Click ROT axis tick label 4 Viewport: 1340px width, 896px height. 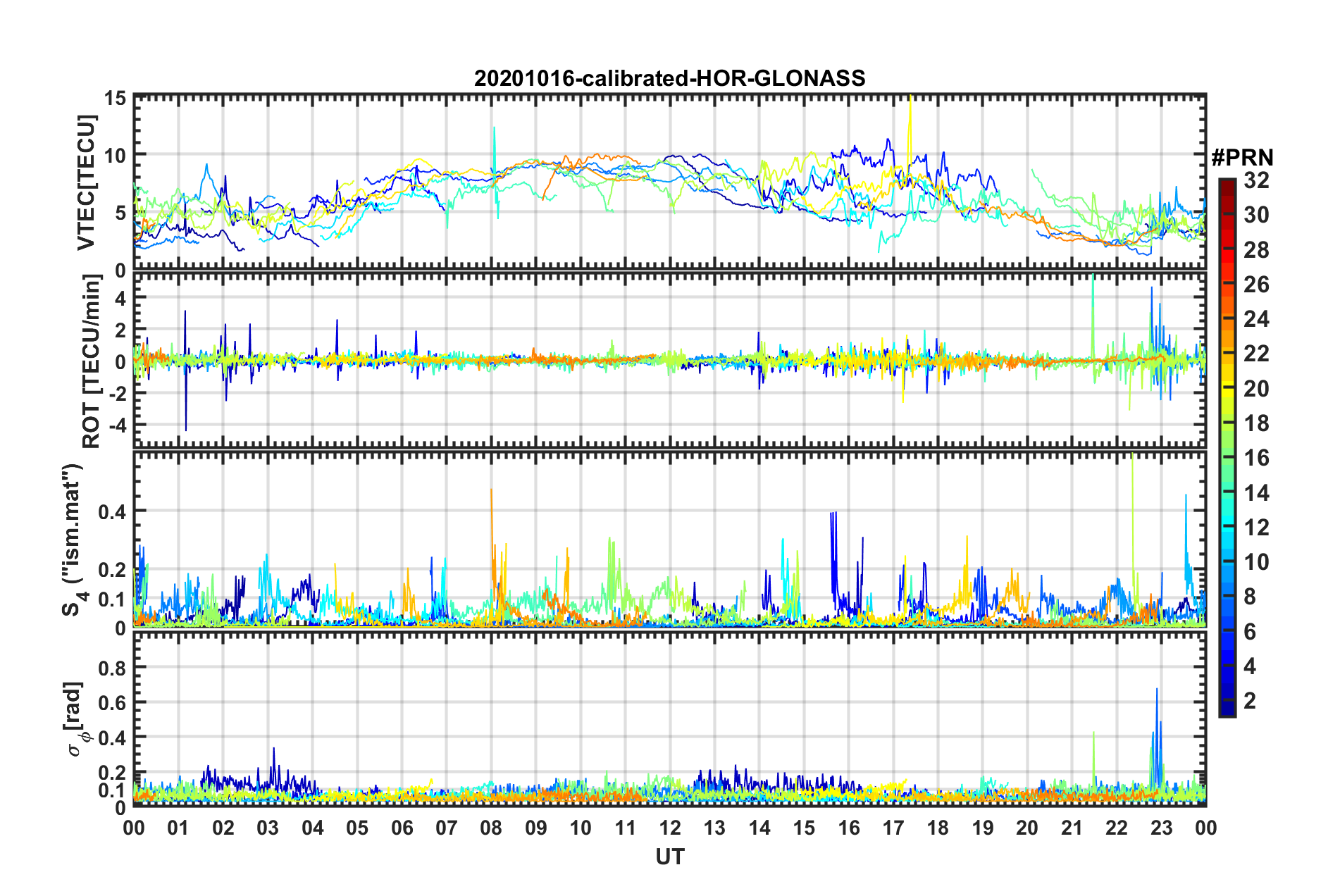[x=120, y=299]
